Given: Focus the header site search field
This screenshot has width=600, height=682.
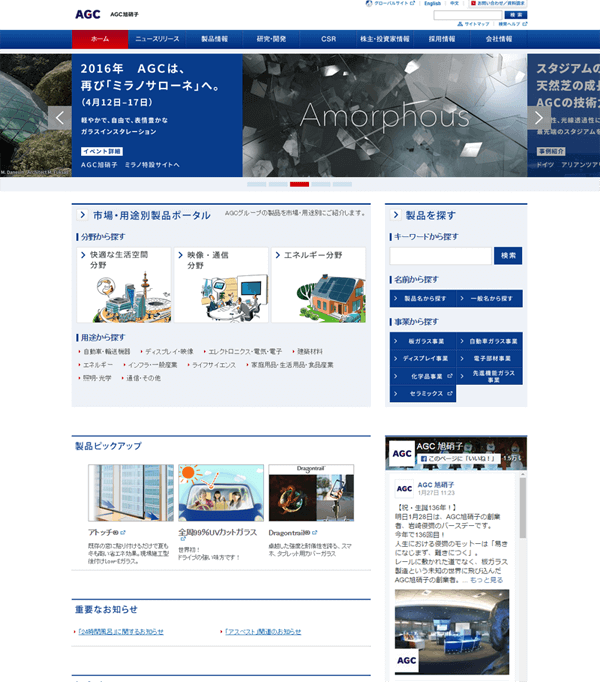Looking at the screenshot, I should pos(468,15).
